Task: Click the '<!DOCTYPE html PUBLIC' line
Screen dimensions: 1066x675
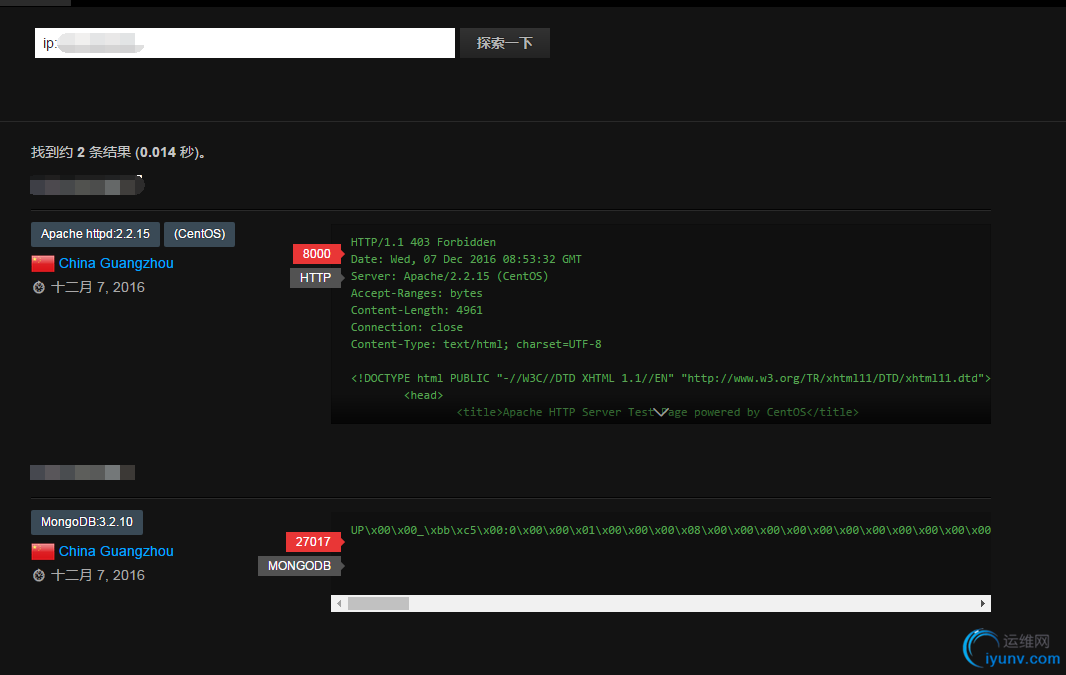Action: pyautogui.click(x=670, y=378)
